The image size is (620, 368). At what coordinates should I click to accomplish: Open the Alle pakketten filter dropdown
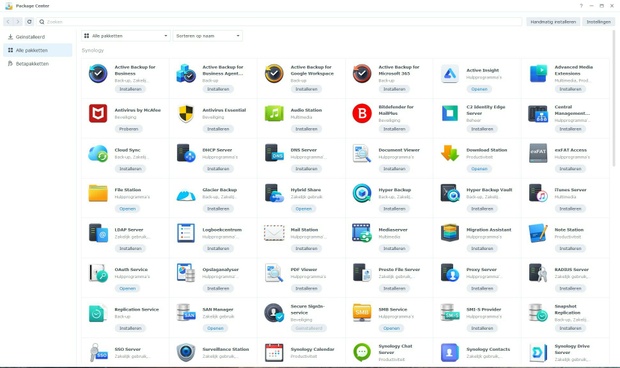[126, 36]
